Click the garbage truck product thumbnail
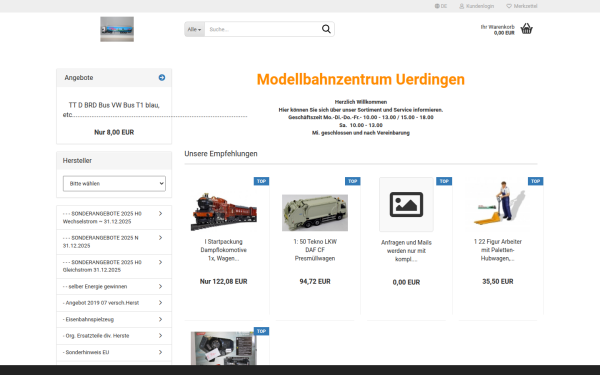This screenshot has width=600, height=375. click(x=315, y=213)
